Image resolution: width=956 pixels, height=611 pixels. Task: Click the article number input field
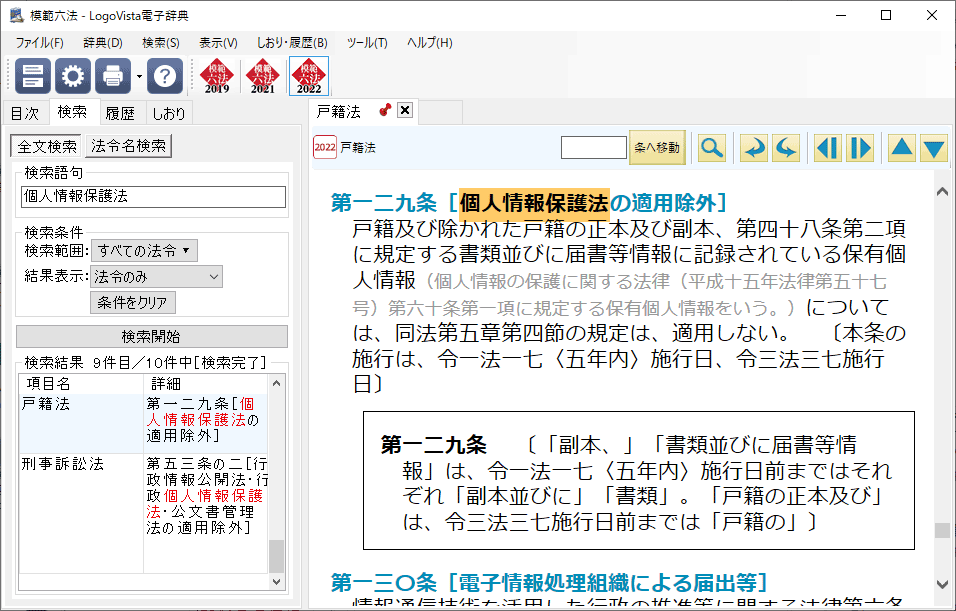pyautogui.click(x=593, y=148)
